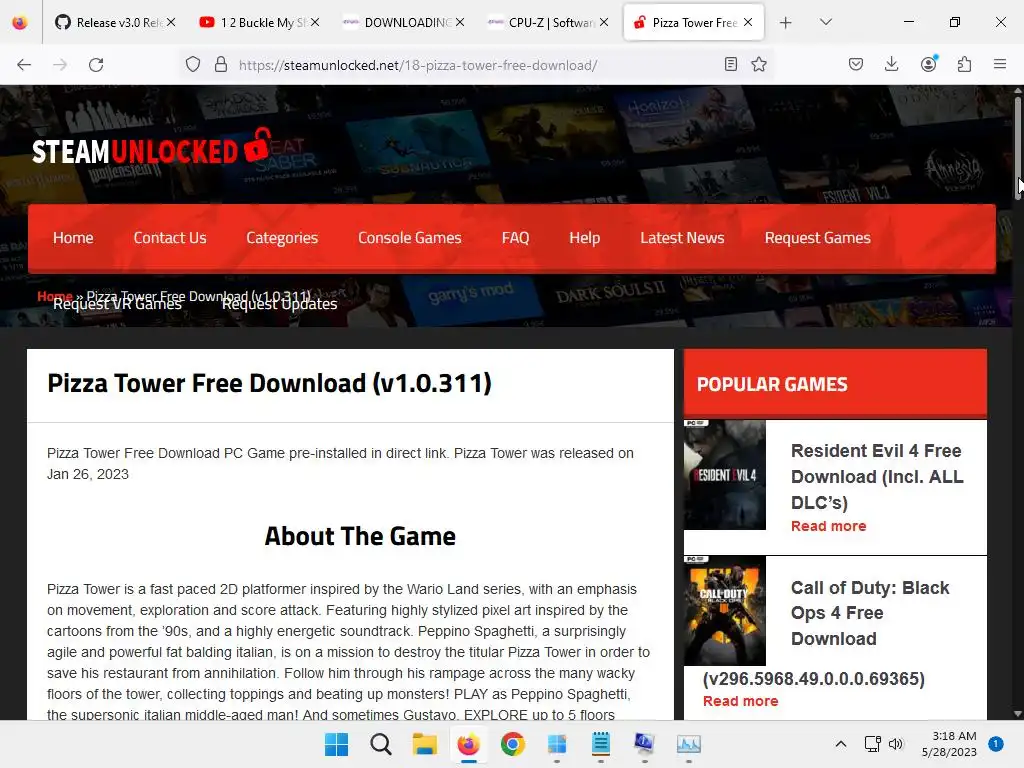
Task: Click the forward navigation arrow
Action: coord(60,65)
